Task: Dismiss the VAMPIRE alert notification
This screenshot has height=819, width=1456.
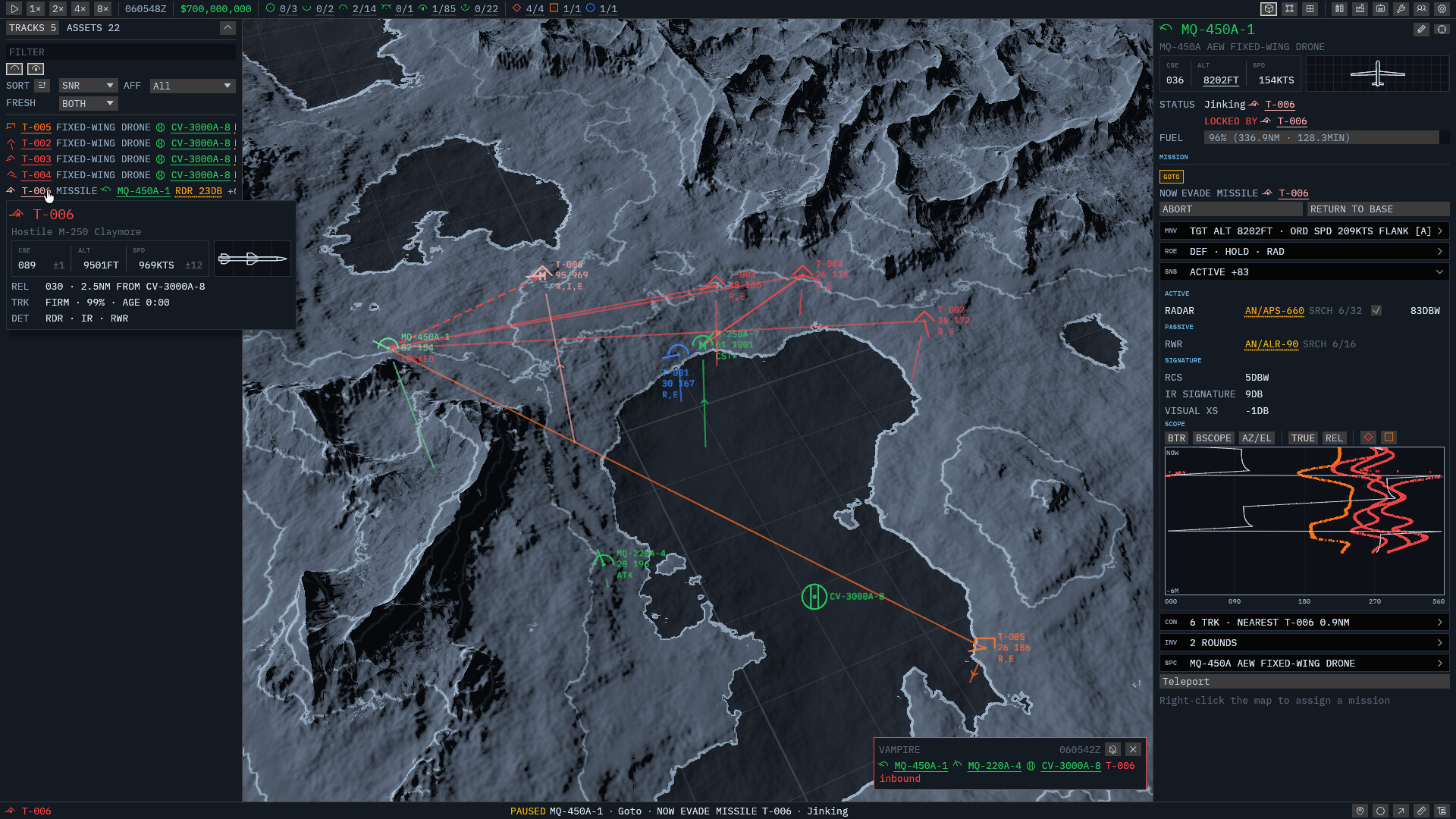Action: 1133,749
